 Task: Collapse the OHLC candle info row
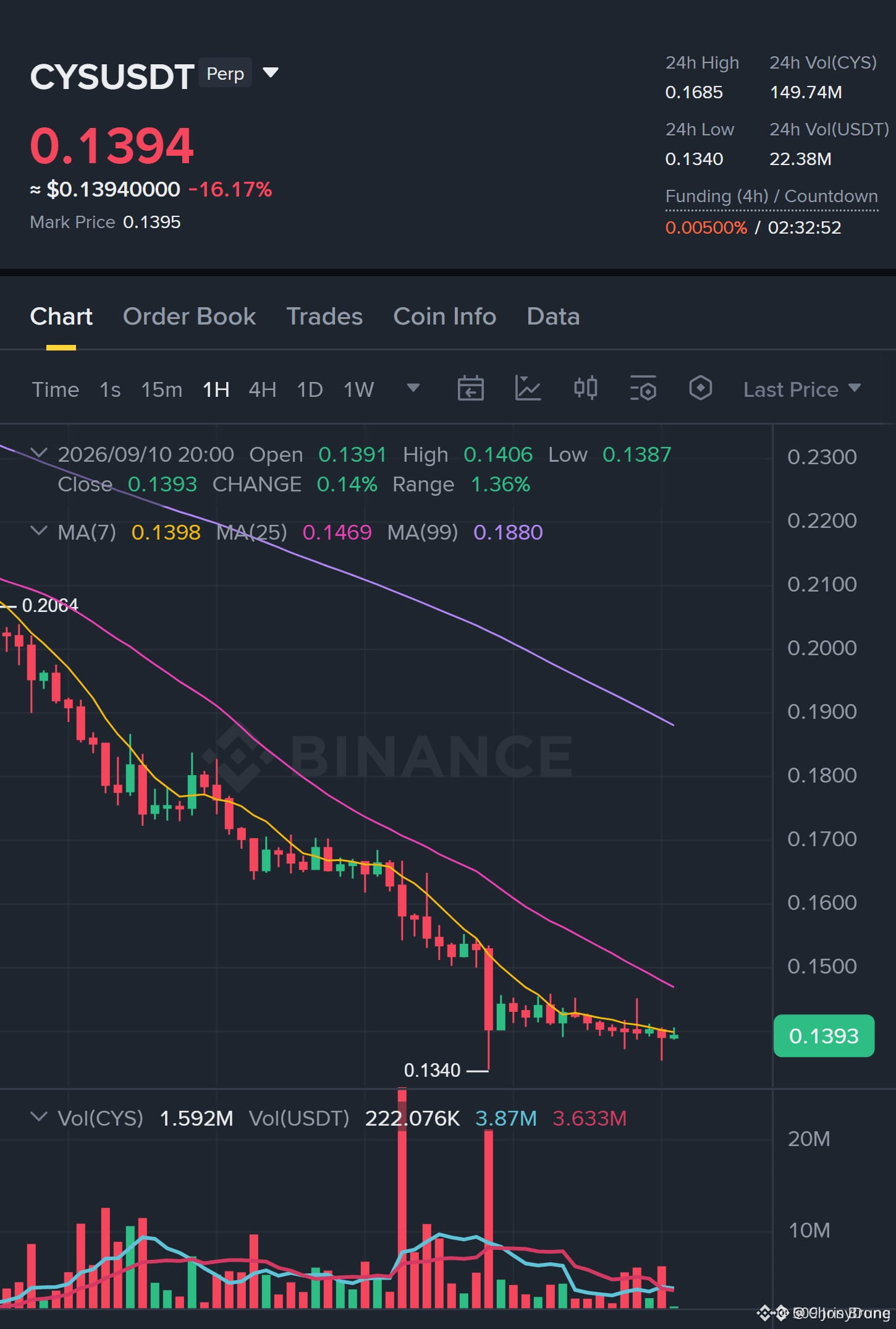coord(39,453)
